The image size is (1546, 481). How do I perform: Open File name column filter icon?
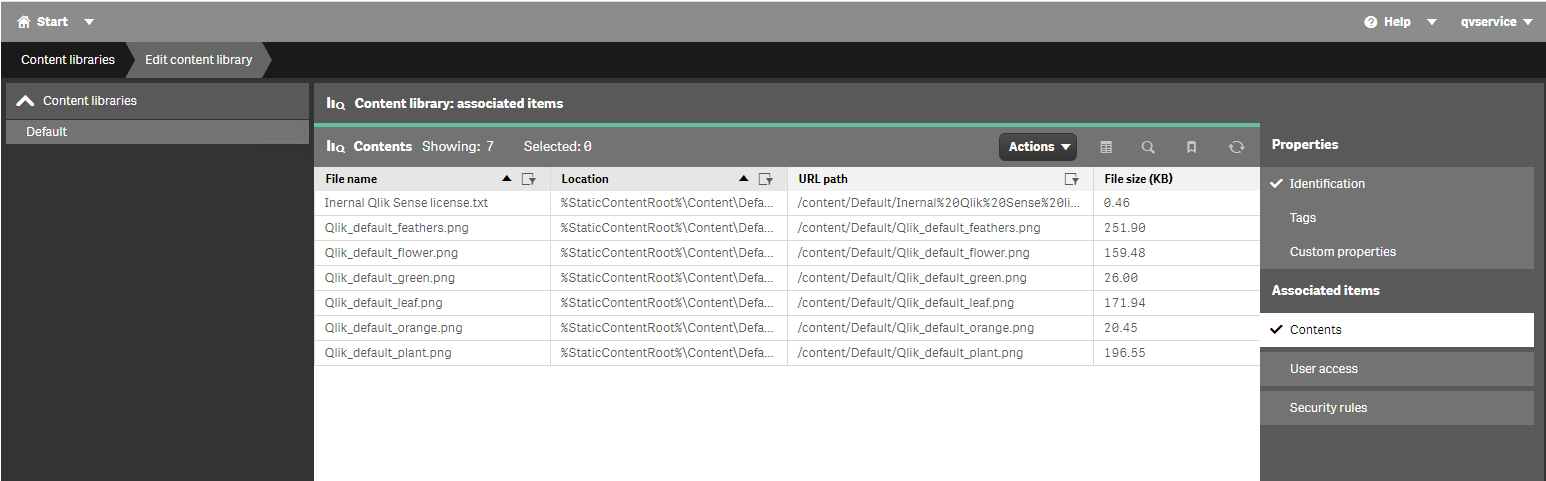[529, 179]
